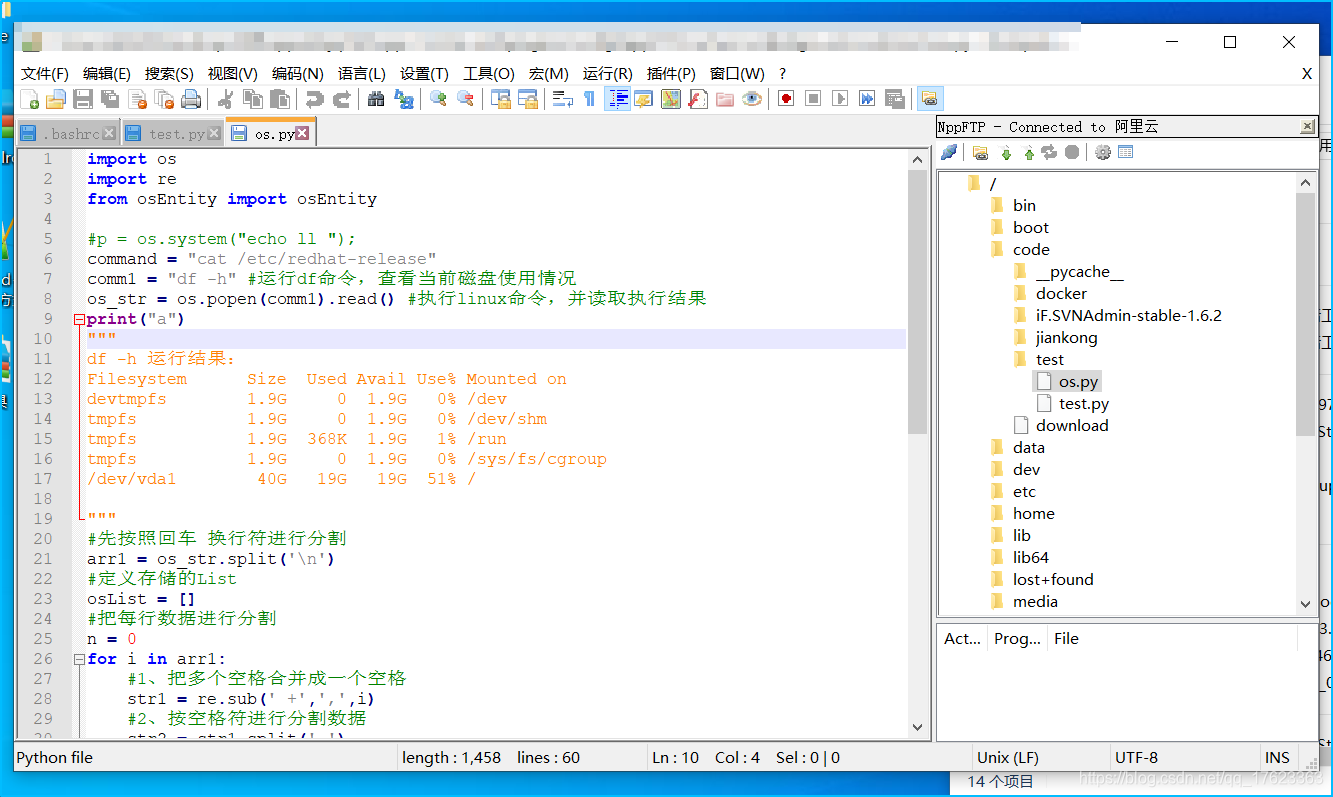This screenshot has width=1333, height=797.
Task: Click the monitoring eye icon
Action: pyautogui.click(x=751, y=99)
